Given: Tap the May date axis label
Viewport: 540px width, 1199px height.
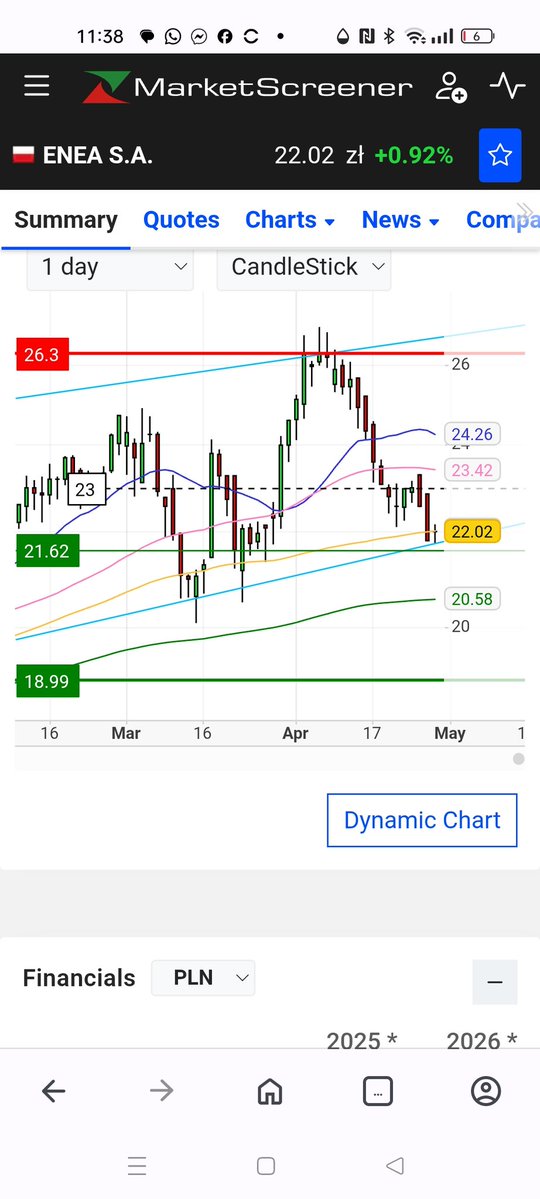Looking at the screenshot, I should tap(450, 733).
